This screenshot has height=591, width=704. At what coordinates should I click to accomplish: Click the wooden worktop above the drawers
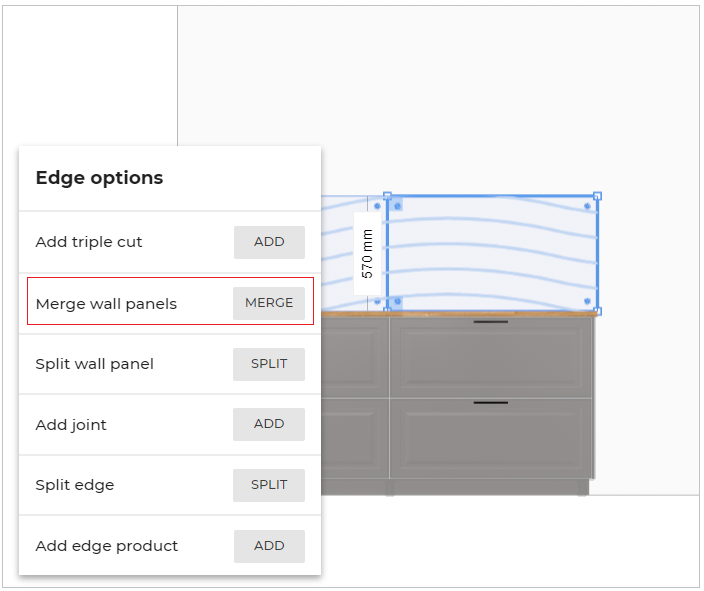click(x=460, y=314)
